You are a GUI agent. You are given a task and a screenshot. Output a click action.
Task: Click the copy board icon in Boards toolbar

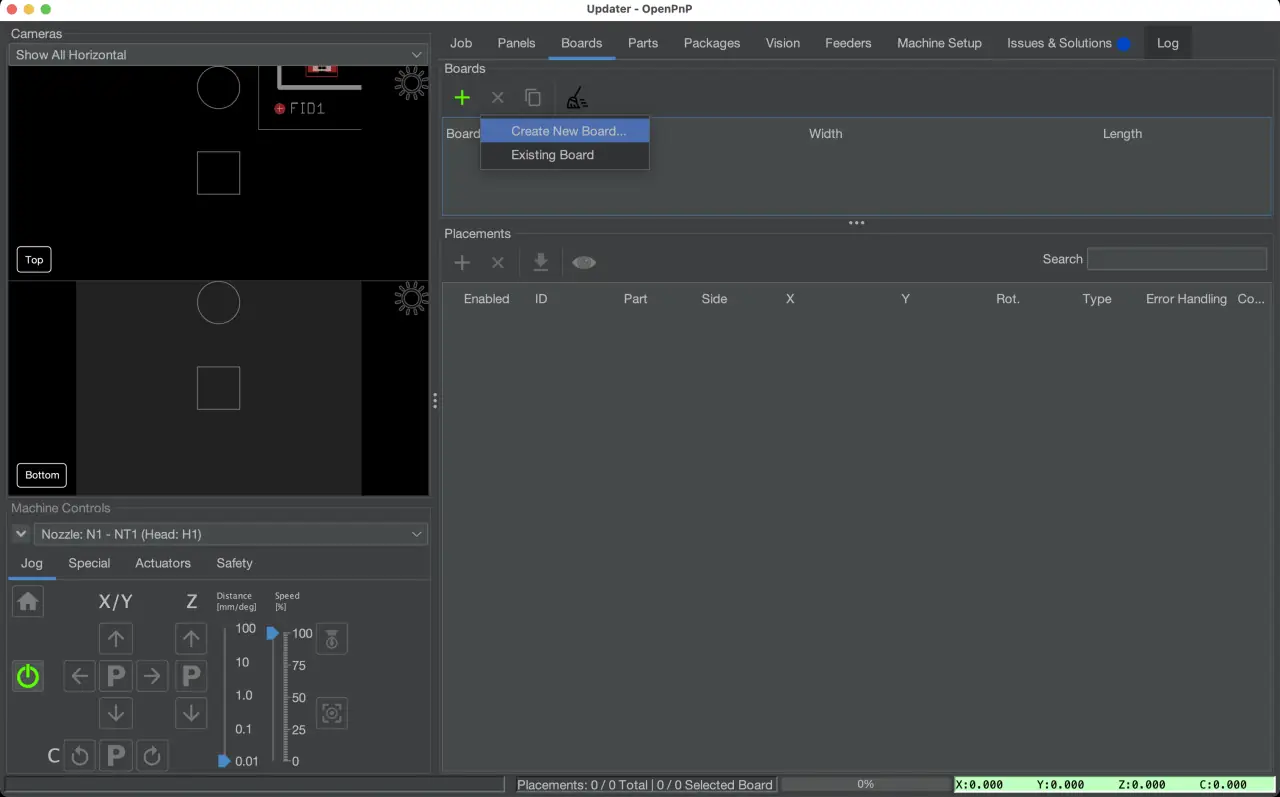(533, 98)
